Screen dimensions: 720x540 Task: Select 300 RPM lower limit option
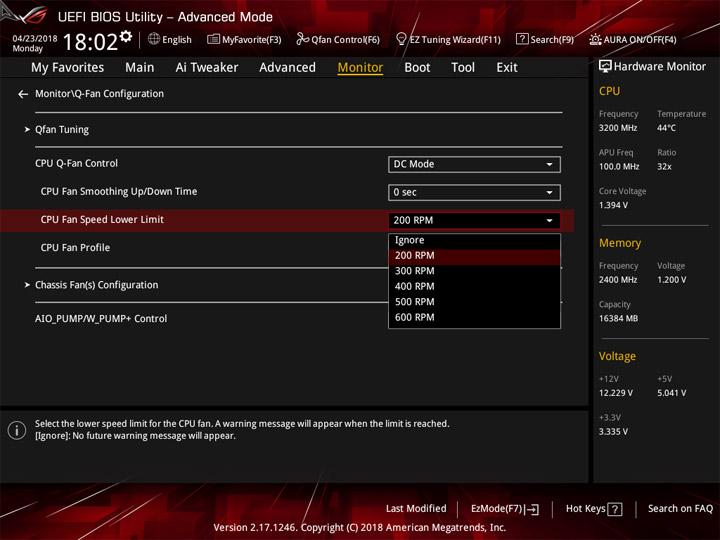(474, 271)
